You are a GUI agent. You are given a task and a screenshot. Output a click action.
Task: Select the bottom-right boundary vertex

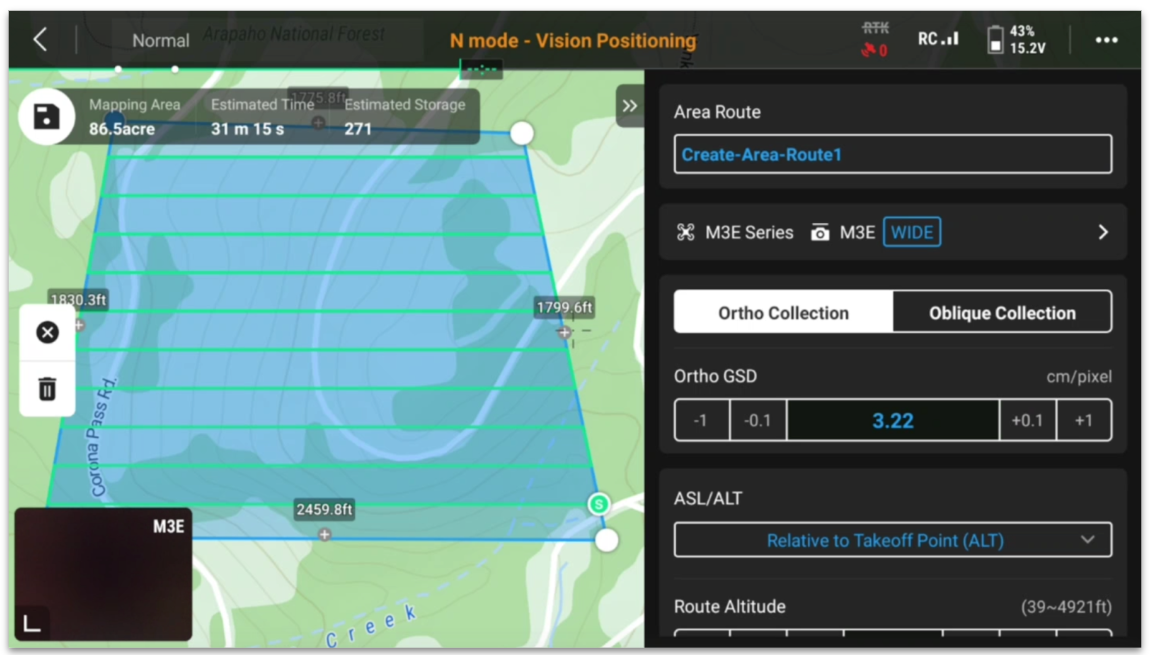coord(606,540)
